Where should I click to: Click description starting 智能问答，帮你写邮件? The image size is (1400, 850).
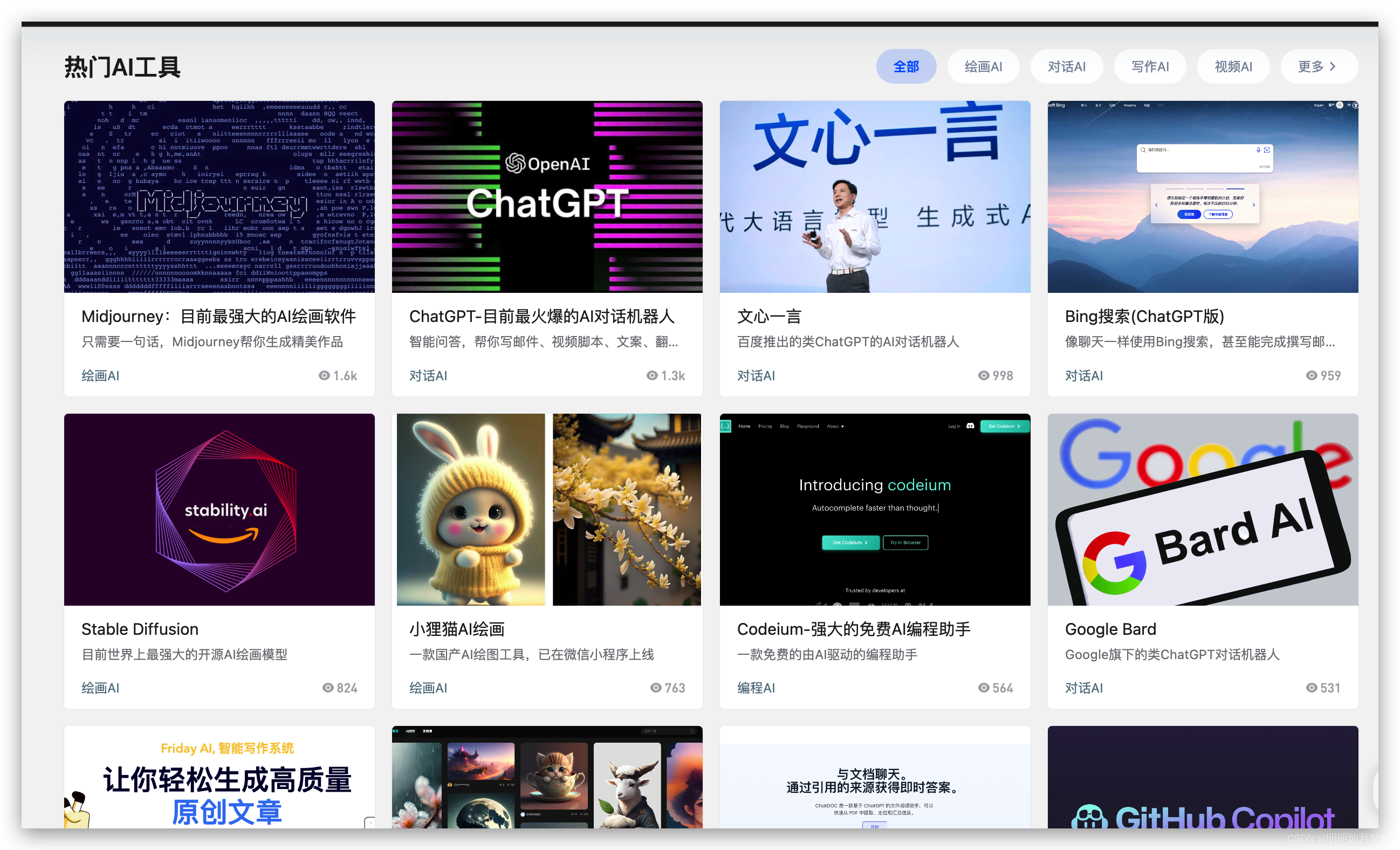(x=544, y=342)
